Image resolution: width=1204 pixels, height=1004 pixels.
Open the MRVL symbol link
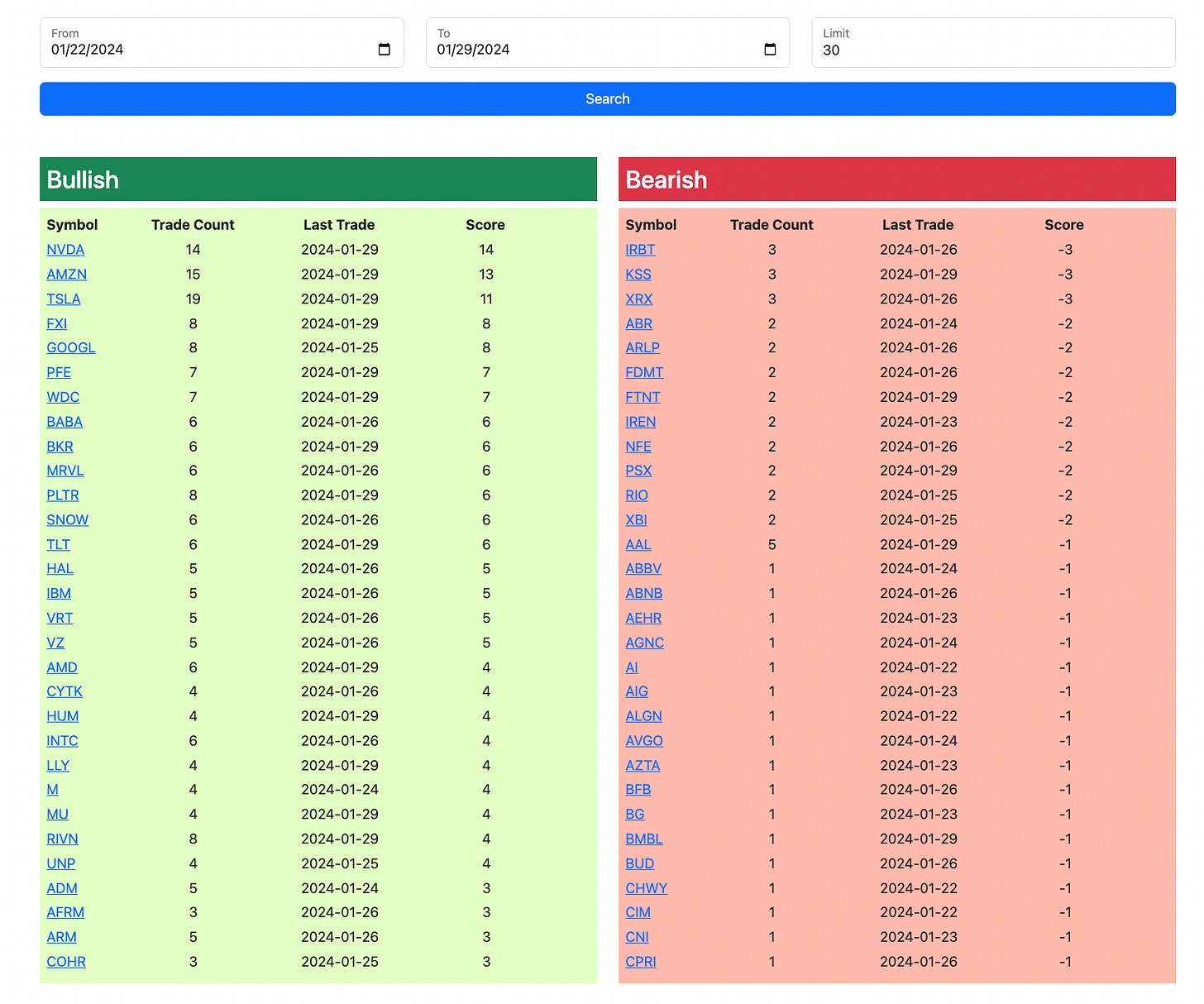click(x=65, y=471)
